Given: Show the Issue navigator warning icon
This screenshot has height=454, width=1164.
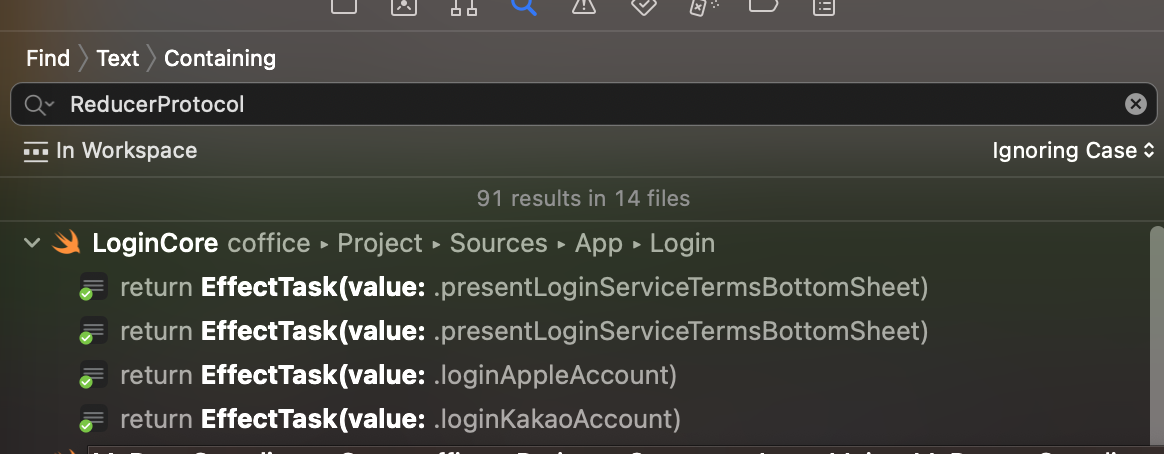Looking at the screenshot, I should (x=584, y=6).
